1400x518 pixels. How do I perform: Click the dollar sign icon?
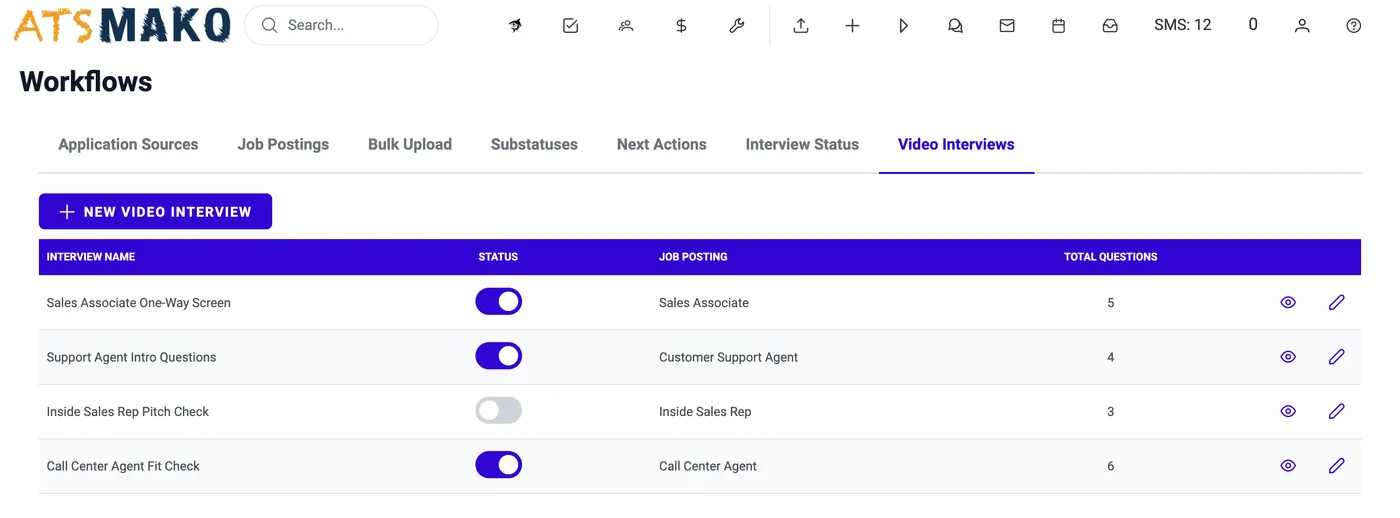681,26
